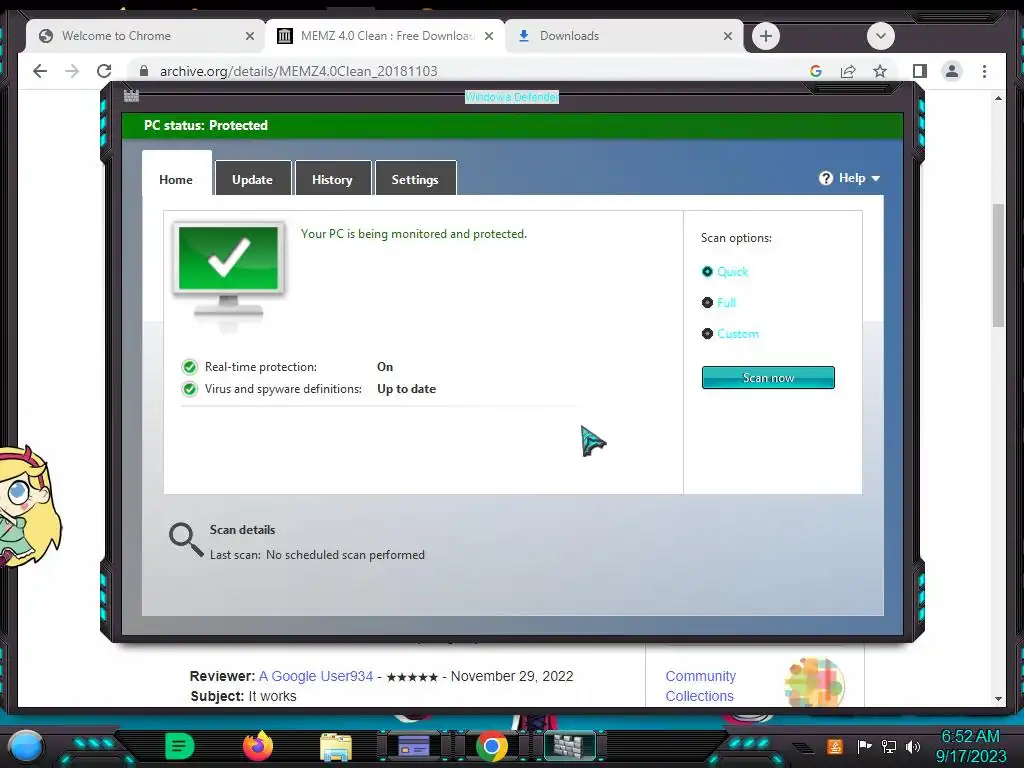Open Community Collections link
Screen dimensions: 1024x768
(700, 686)
